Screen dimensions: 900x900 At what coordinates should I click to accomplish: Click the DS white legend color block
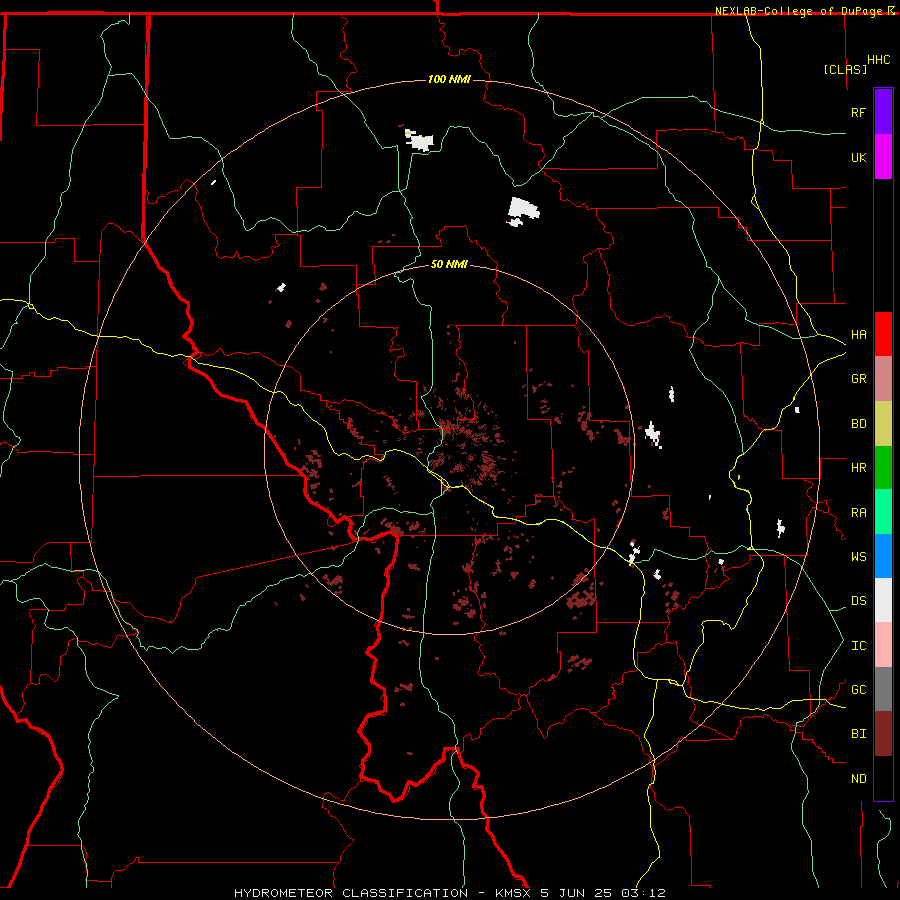[x=883, y=600]
